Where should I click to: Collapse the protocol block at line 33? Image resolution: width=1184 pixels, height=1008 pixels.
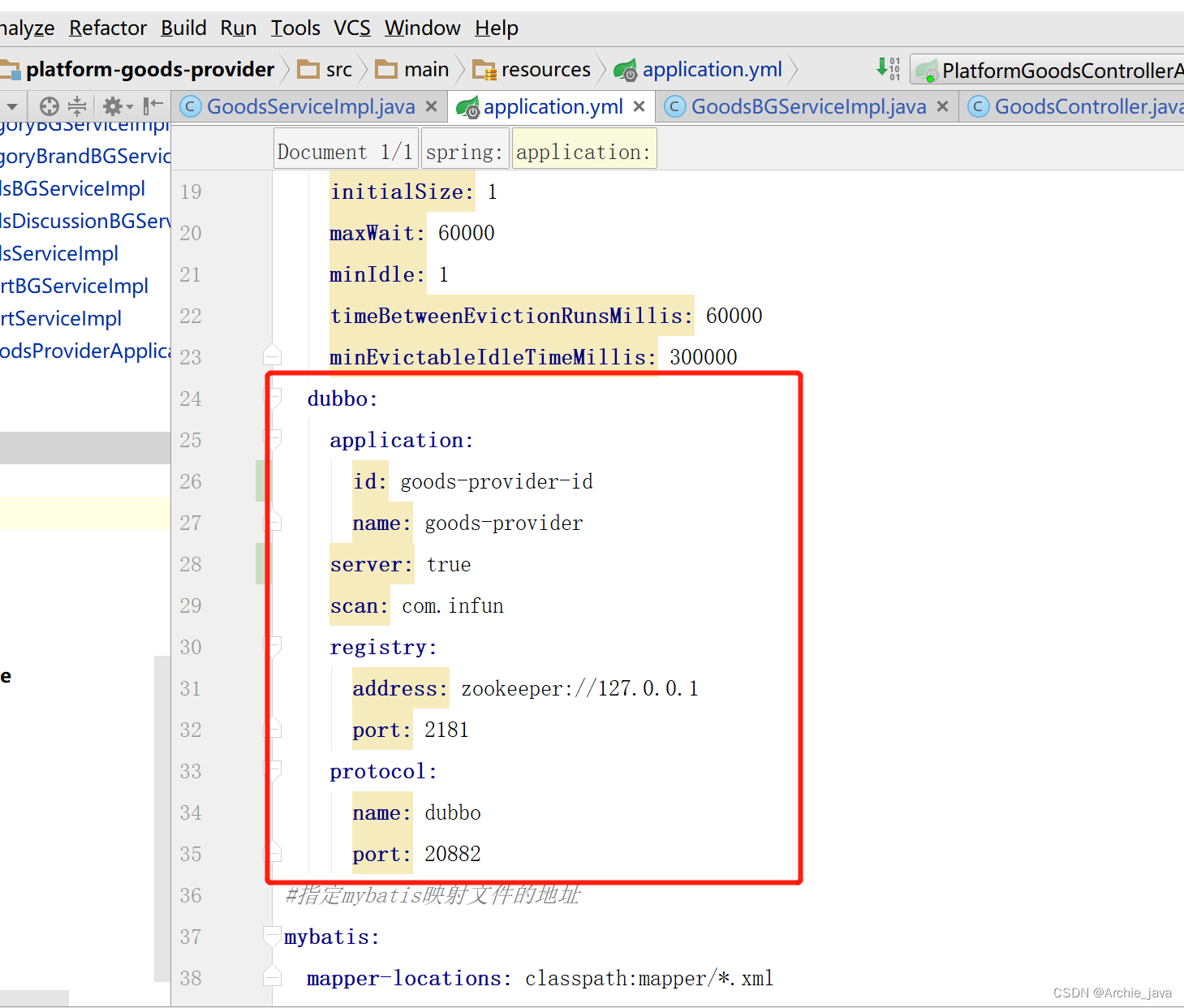(273, 770)
